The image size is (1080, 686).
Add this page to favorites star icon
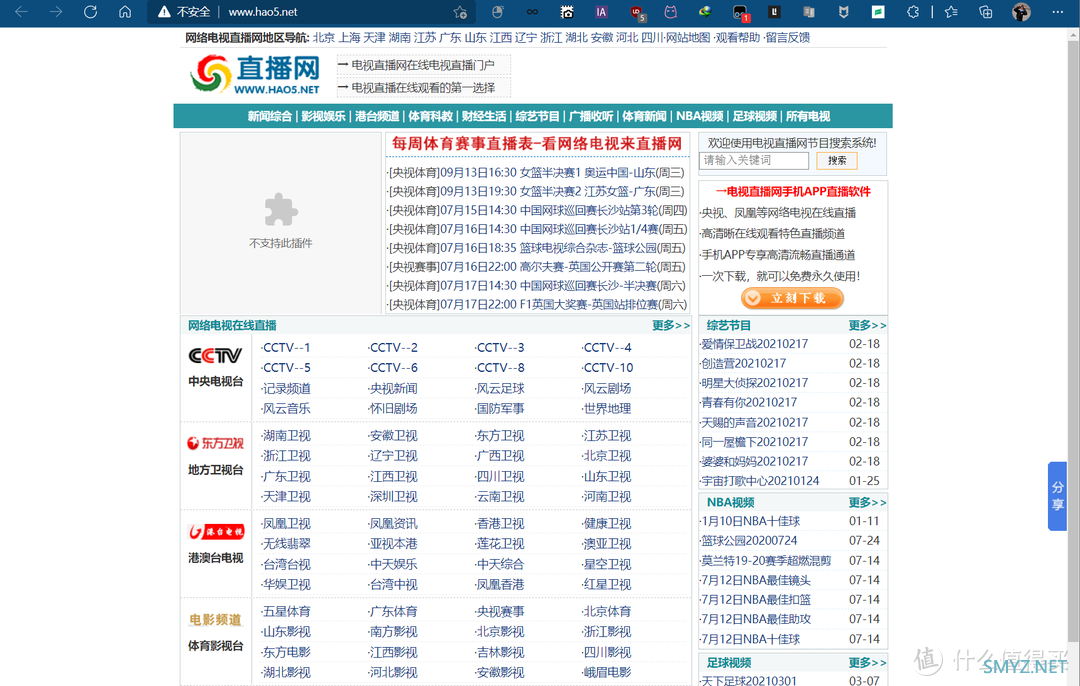click(460, 12)
